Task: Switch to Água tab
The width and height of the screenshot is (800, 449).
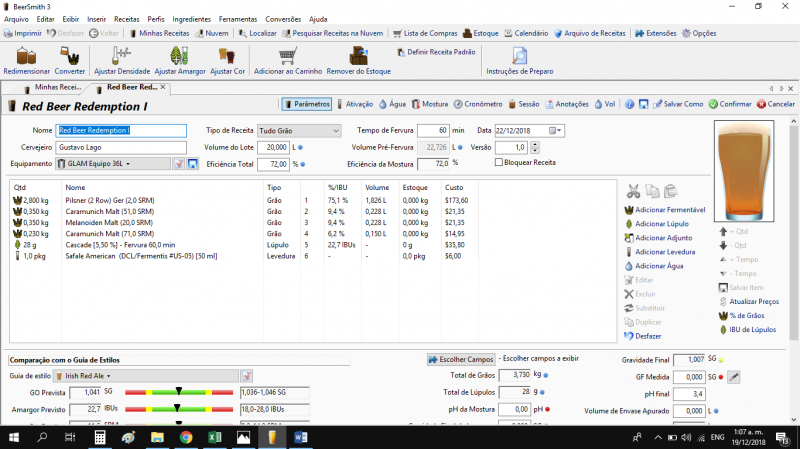Action: 392,104
